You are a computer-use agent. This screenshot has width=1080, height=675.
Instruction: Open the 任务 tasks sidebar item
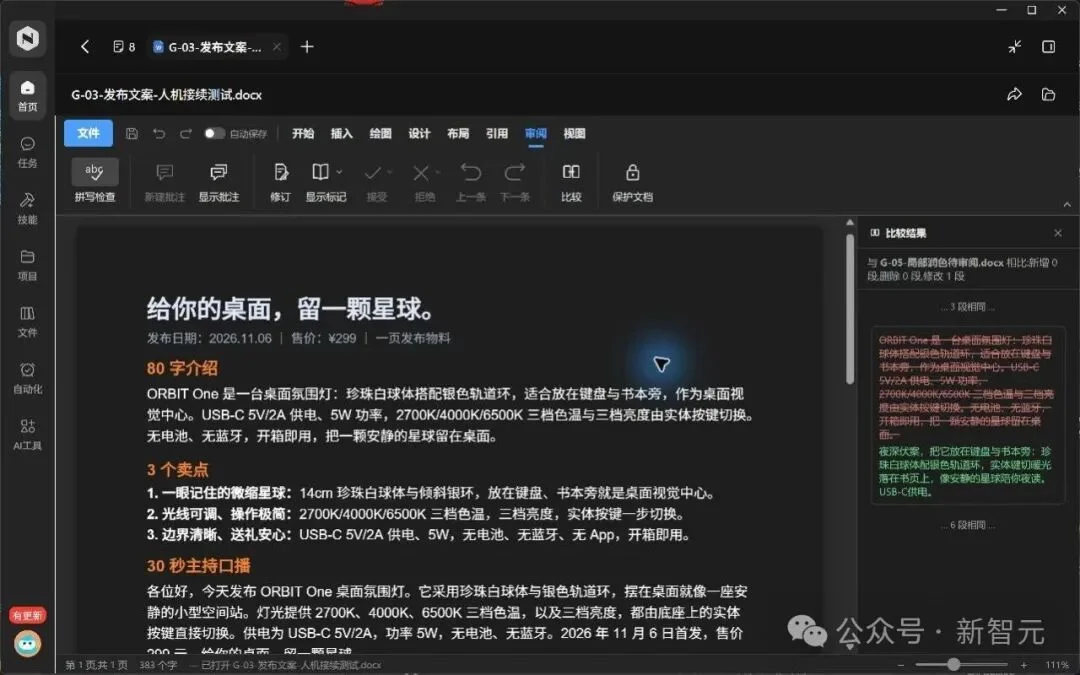point(28,152)
